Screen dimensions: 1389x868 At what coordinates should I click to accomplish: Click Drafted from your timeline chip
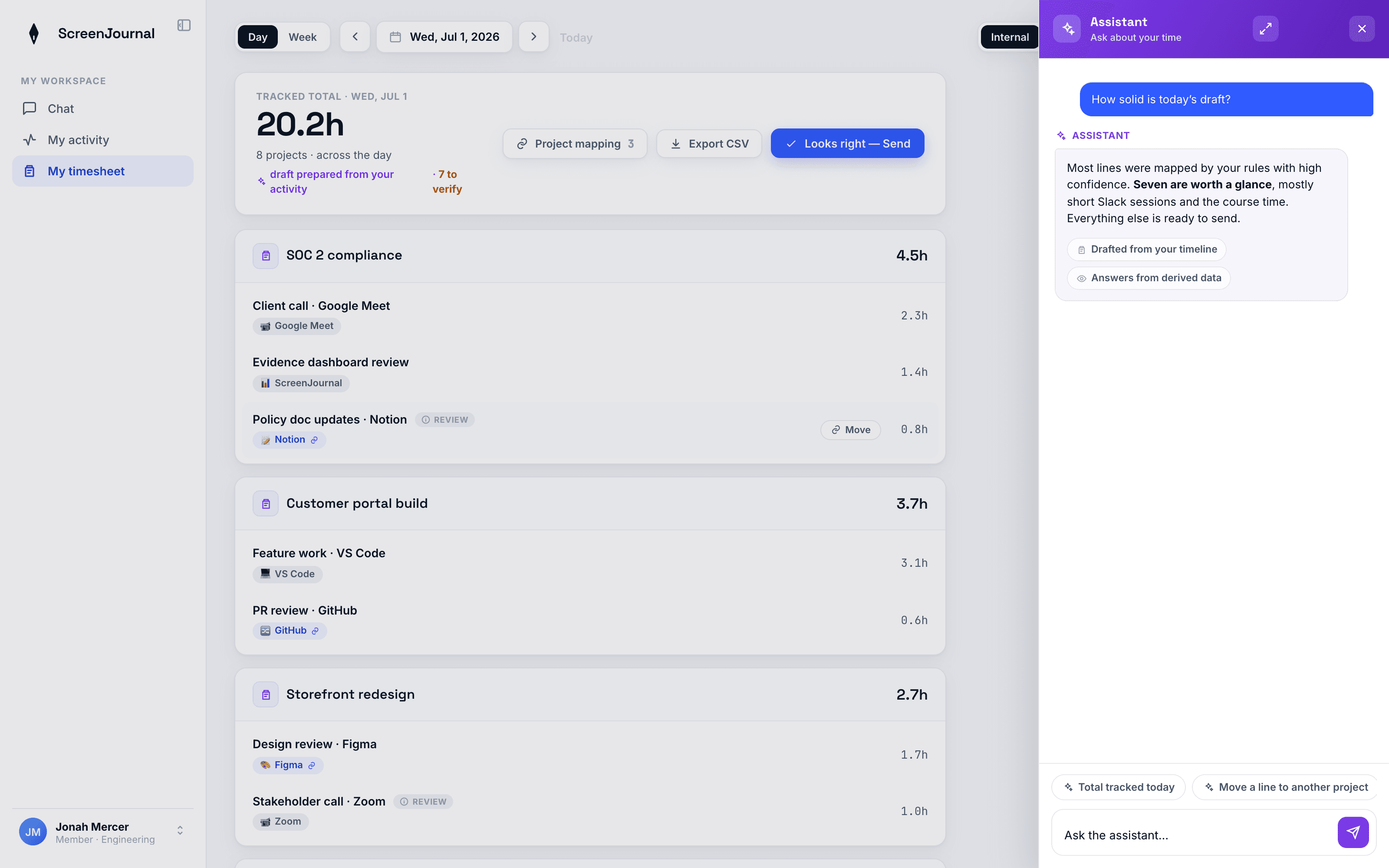pyautogui.click(x=1147, y=249)
